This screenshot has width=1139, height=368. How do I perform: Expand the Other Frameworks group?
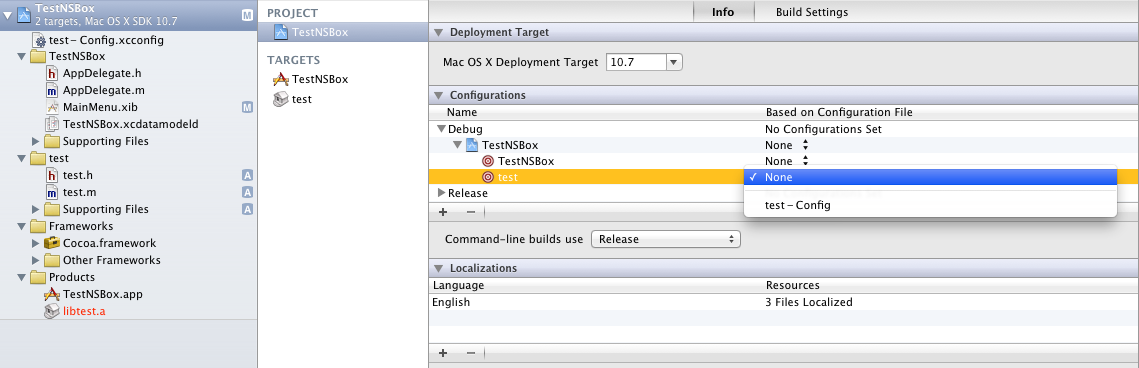pos(36,260)
